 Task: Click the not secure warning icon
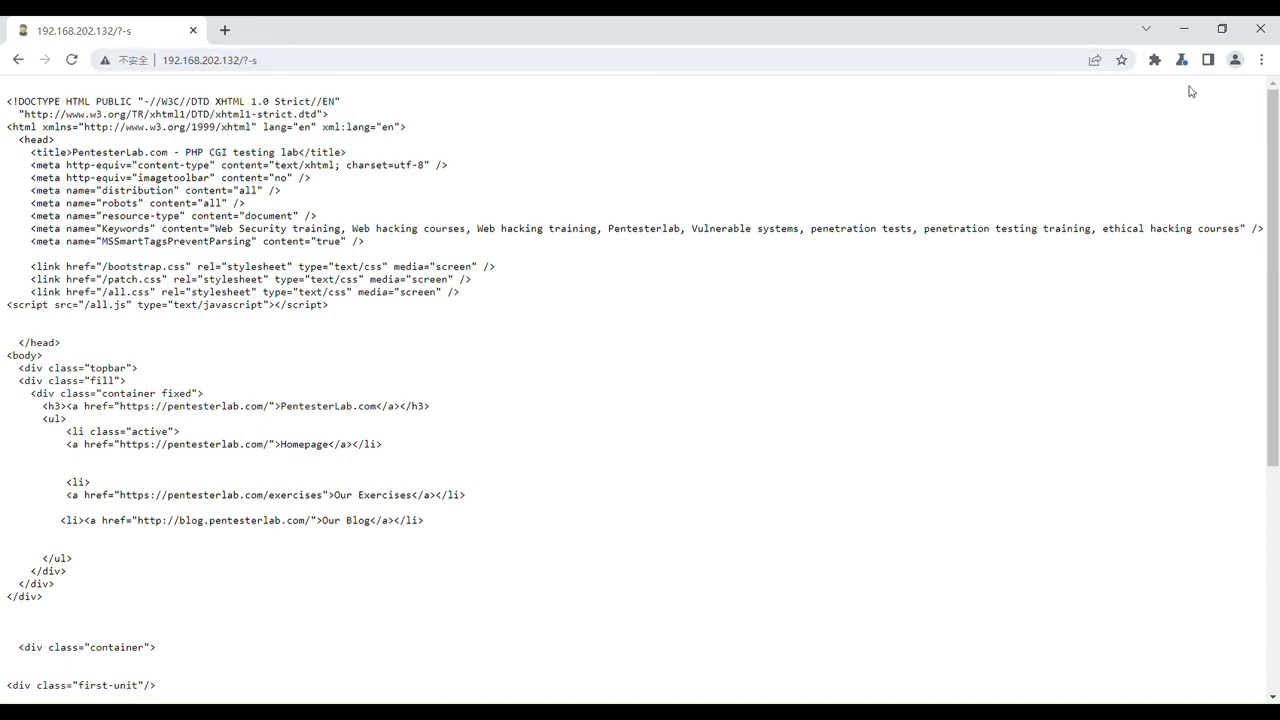pos(105,60)
